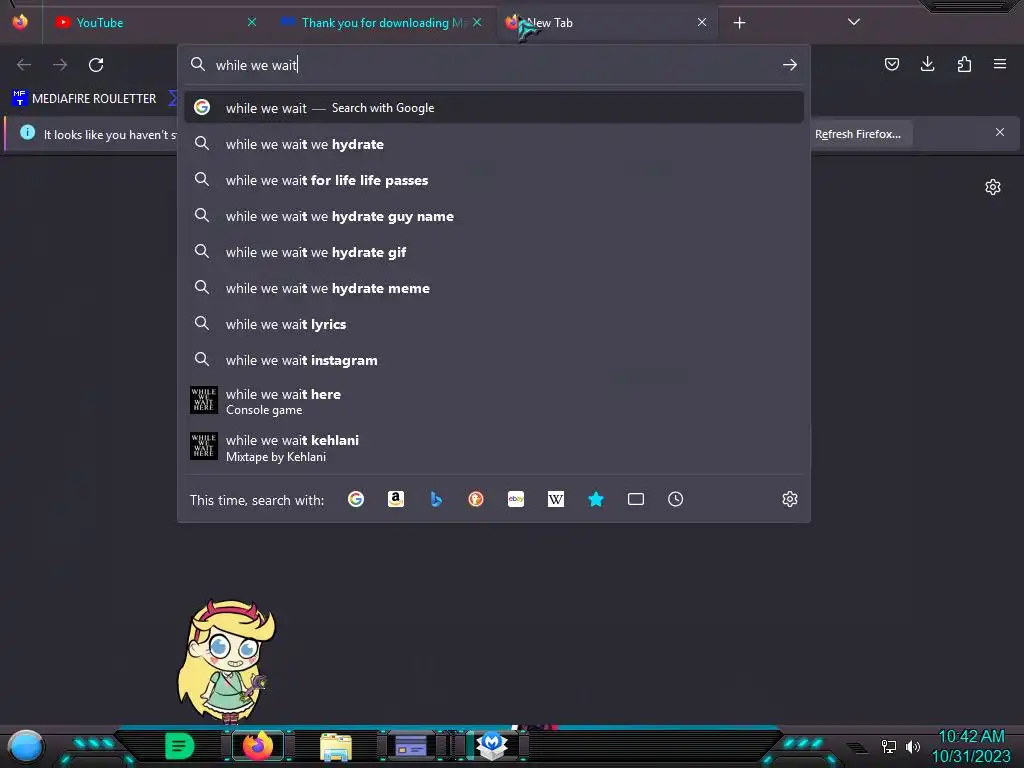Screen dimensions: 1024x768
Task: Click the Firefox View icon on tab bar
Action: point(20,22)
